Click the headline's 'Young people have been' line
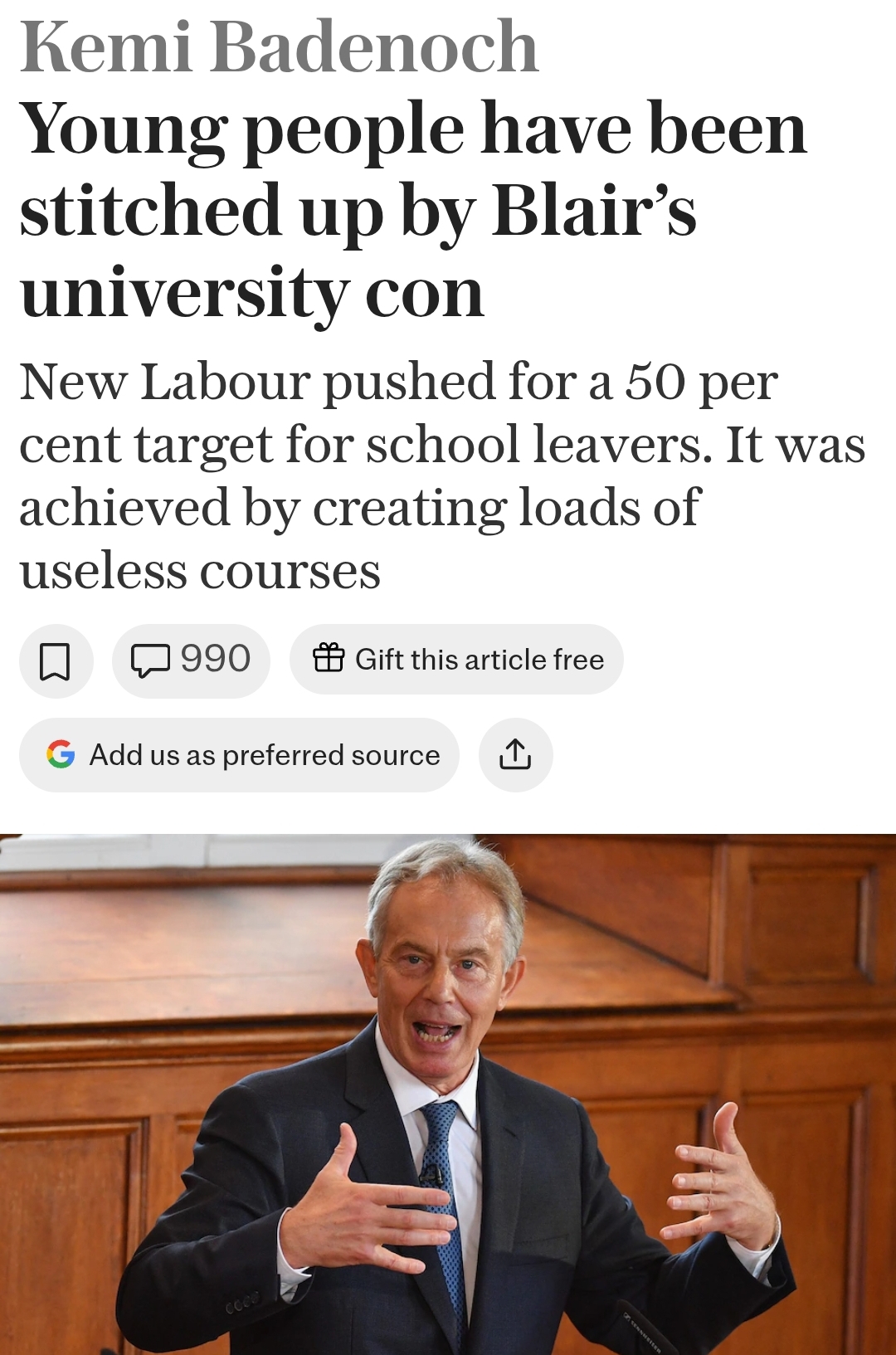This screenshot has height=1355, width=896. pyautogui.click(x=413, y=129)
